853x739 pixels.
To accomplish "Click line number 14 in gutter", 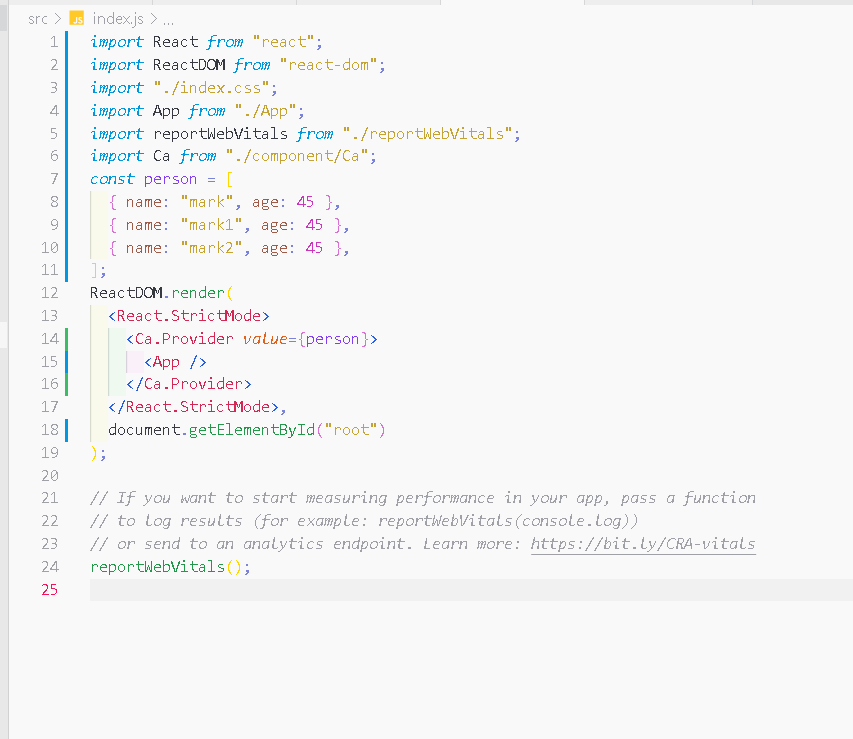I will (50, 338).
